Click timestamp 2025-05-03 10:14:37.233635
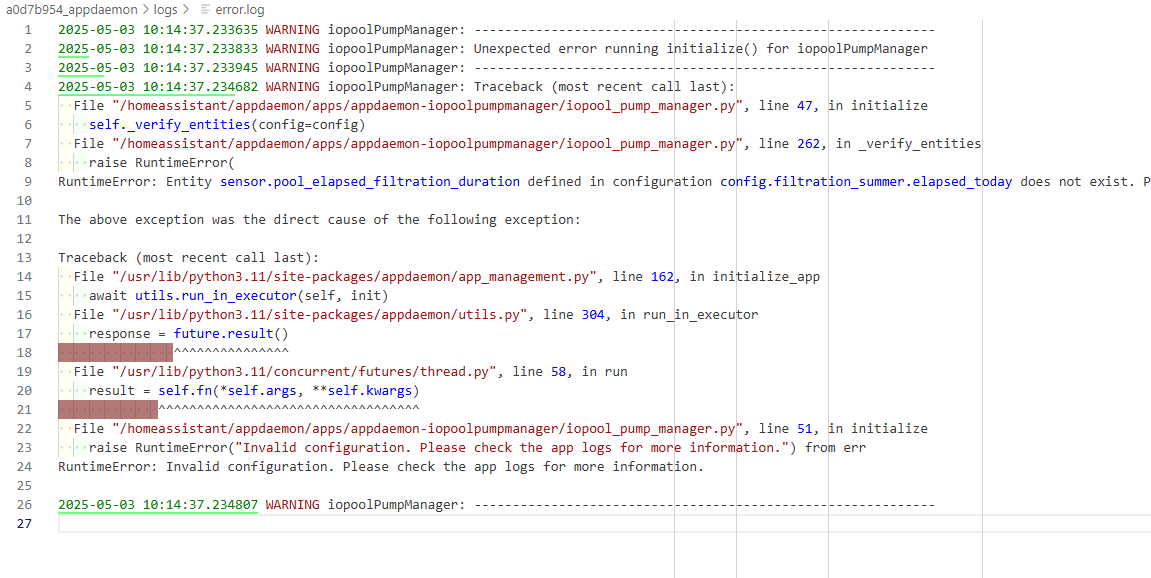This screenshot has width=1151, height=578. 158,30
